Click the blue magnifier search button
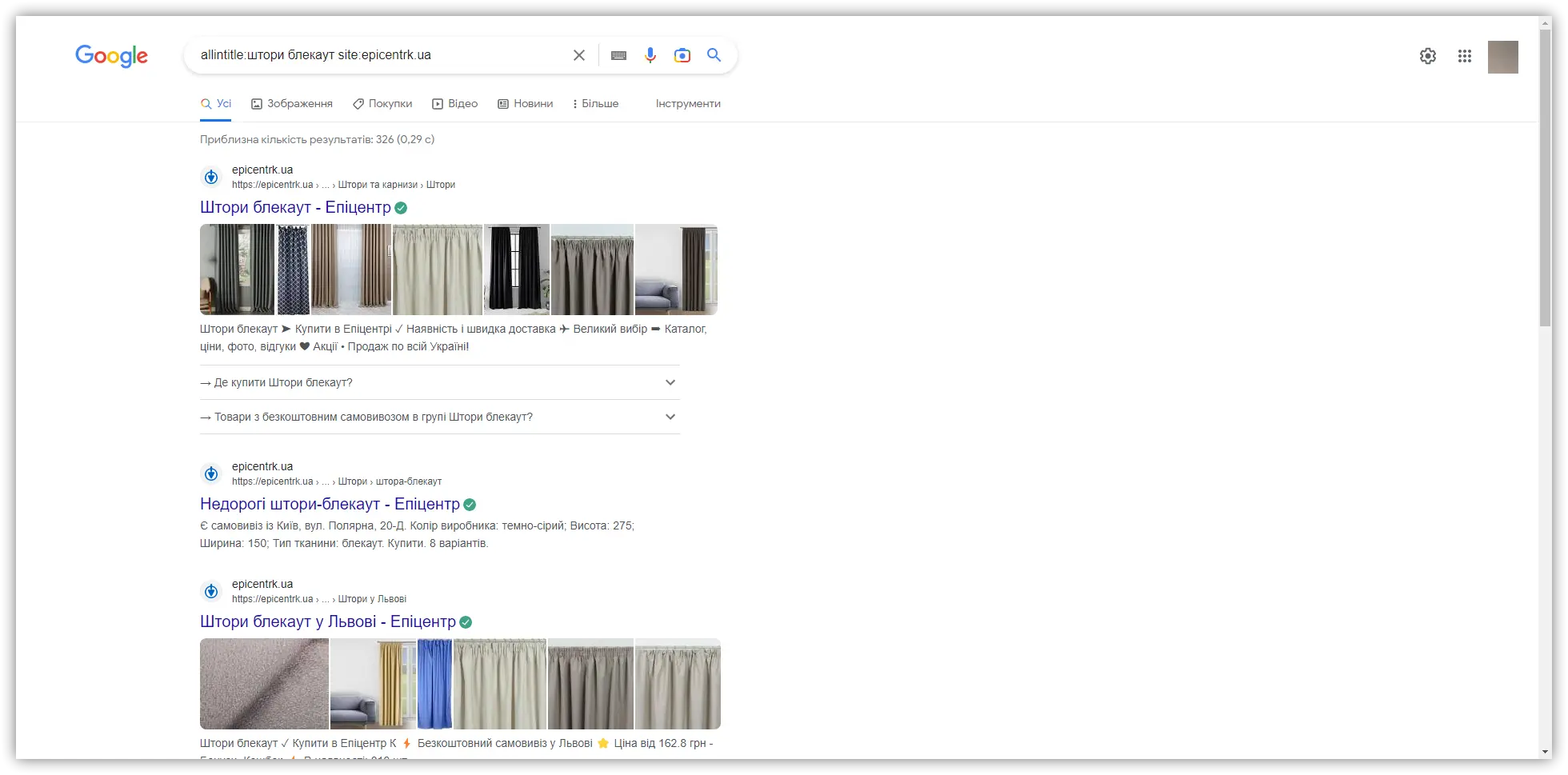The width and height of the screenshot is (1568, 775). [714, 55]
